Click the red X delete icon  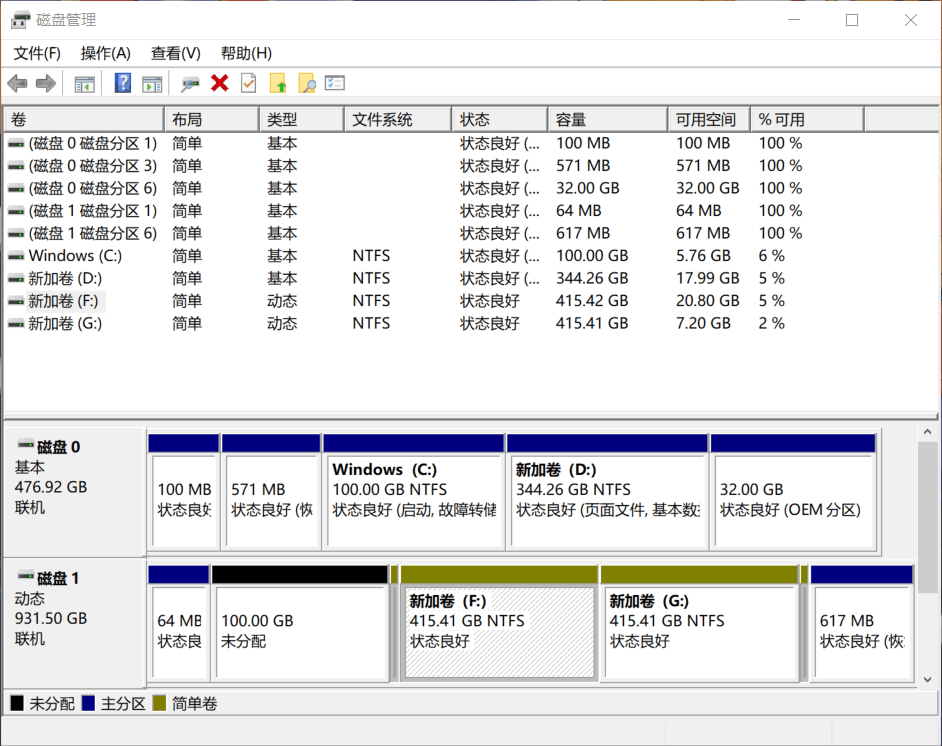pos(220,83)
